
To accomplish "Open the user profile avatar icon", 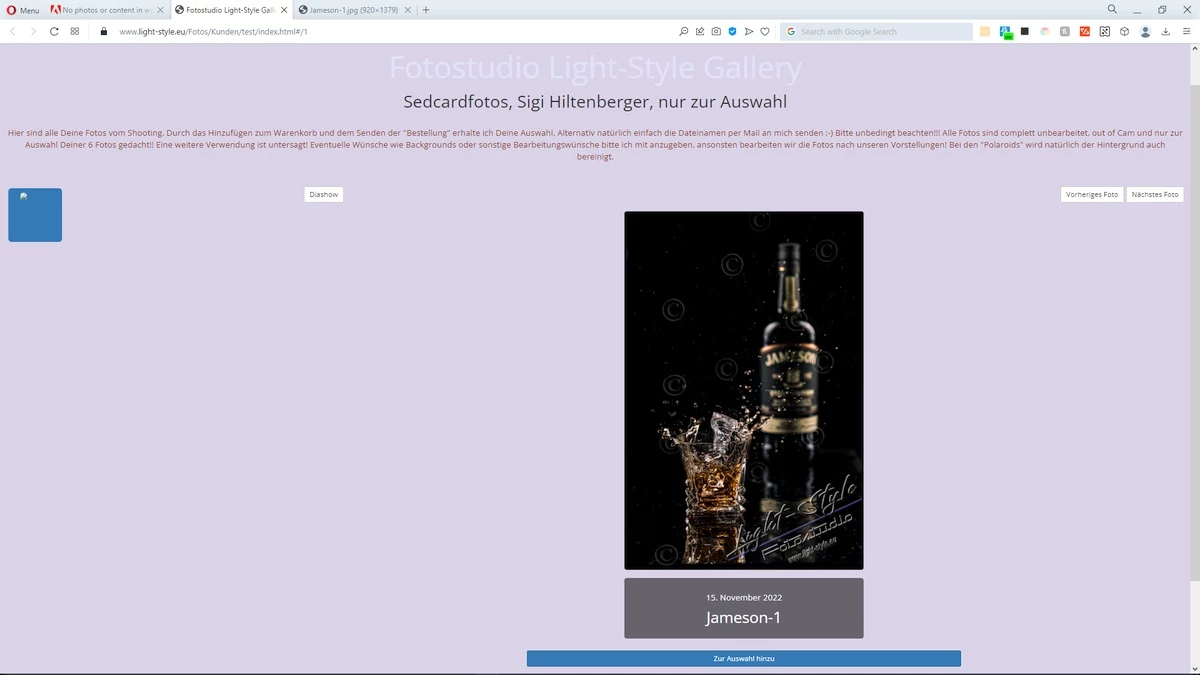I will [1146, 31].
